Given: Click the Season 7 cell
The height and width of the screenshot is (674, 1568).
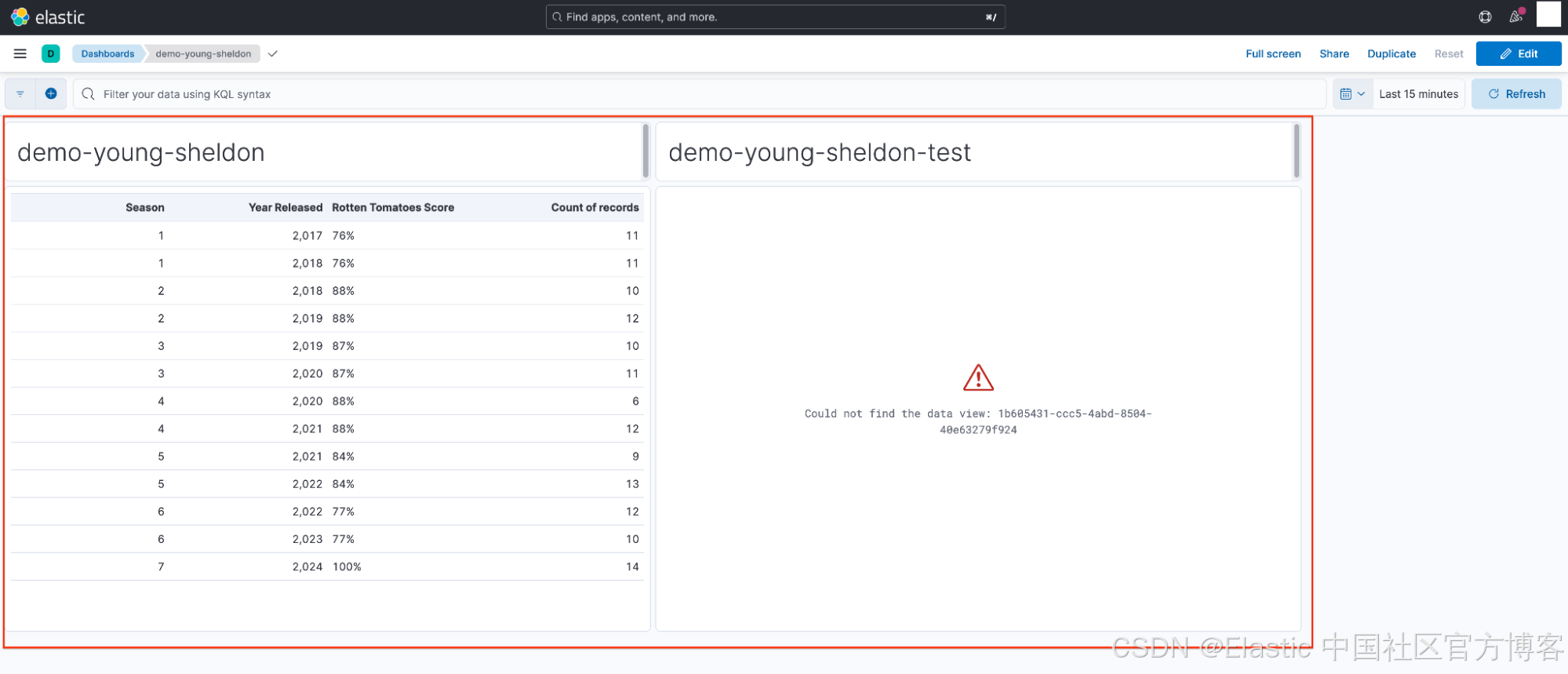Looking at the screenshot, I should click(161, 567).
